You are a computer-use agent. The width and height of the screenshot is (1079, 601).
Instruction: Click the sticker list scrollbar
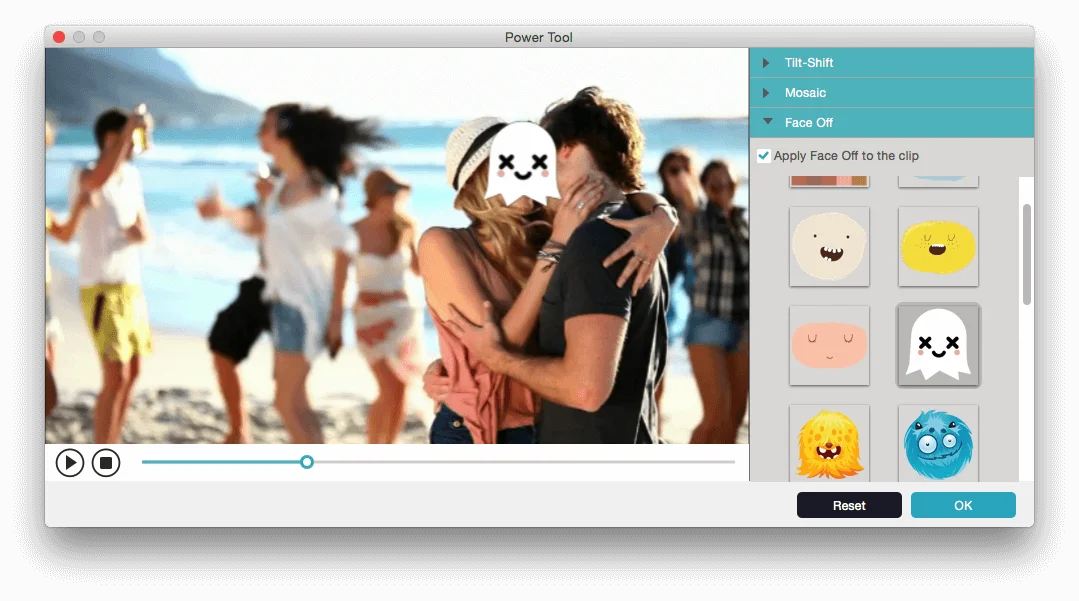pyautogui.click(x=1027, y=254)
